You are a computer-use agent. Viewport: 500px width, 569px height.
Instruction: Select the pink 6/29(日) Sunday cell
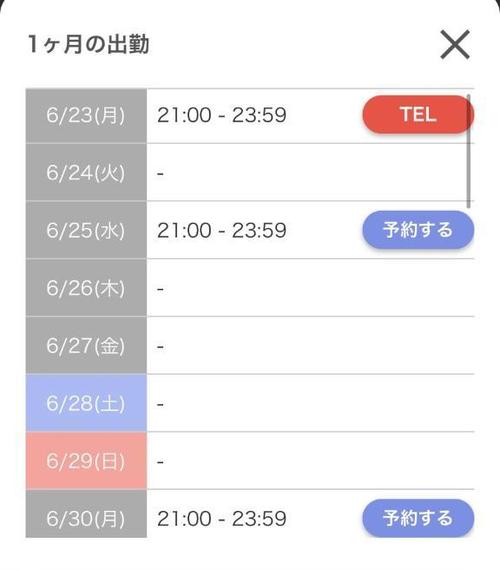tap(86, 461)
